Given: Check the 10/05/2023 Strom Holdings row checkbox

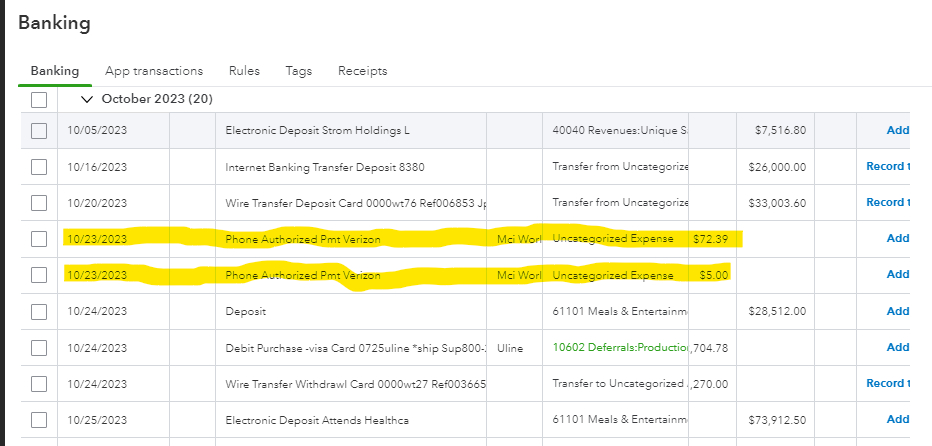Looking at the screenshot, I should pos(39,130).
